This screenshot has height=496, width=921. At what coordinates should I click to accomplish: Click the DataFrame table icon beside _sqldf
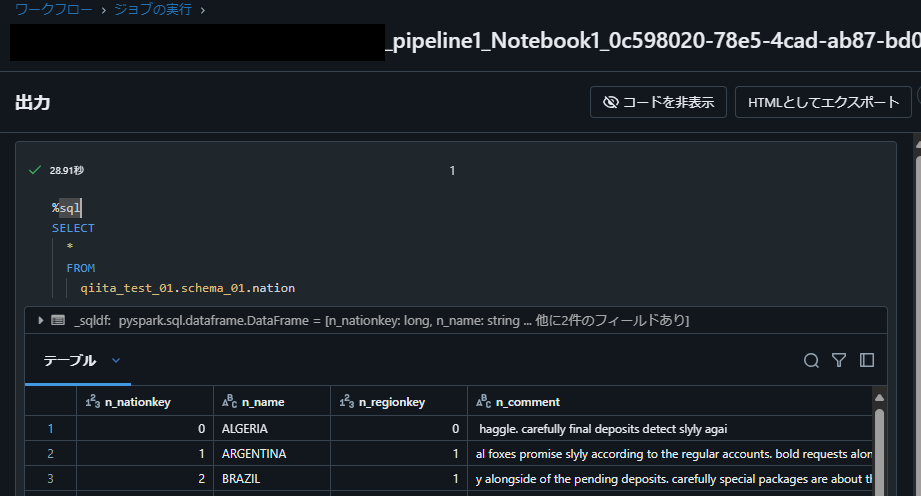pyautogui.click(x=58, y=320)
